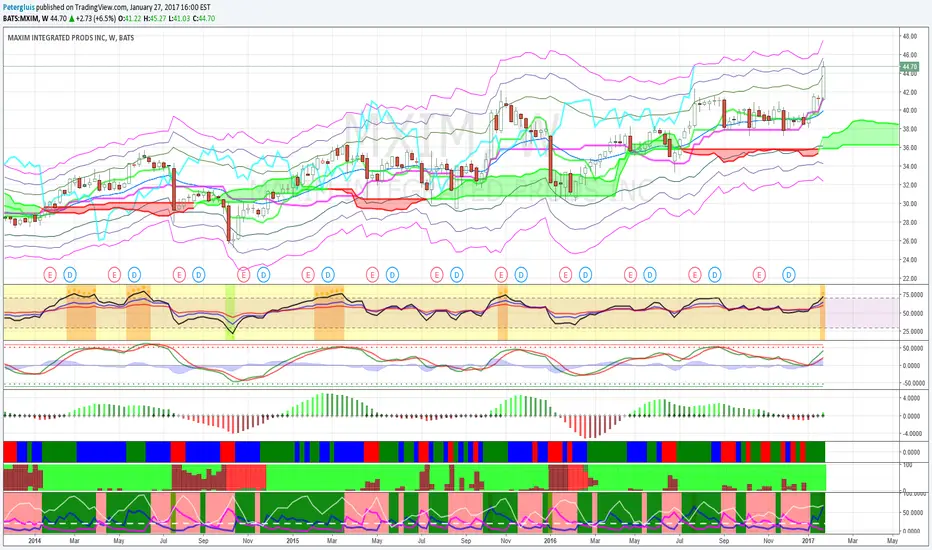932x550 pixels.
Task: Open the Petergluis author profile link
Action: click(x=18, y=7)
